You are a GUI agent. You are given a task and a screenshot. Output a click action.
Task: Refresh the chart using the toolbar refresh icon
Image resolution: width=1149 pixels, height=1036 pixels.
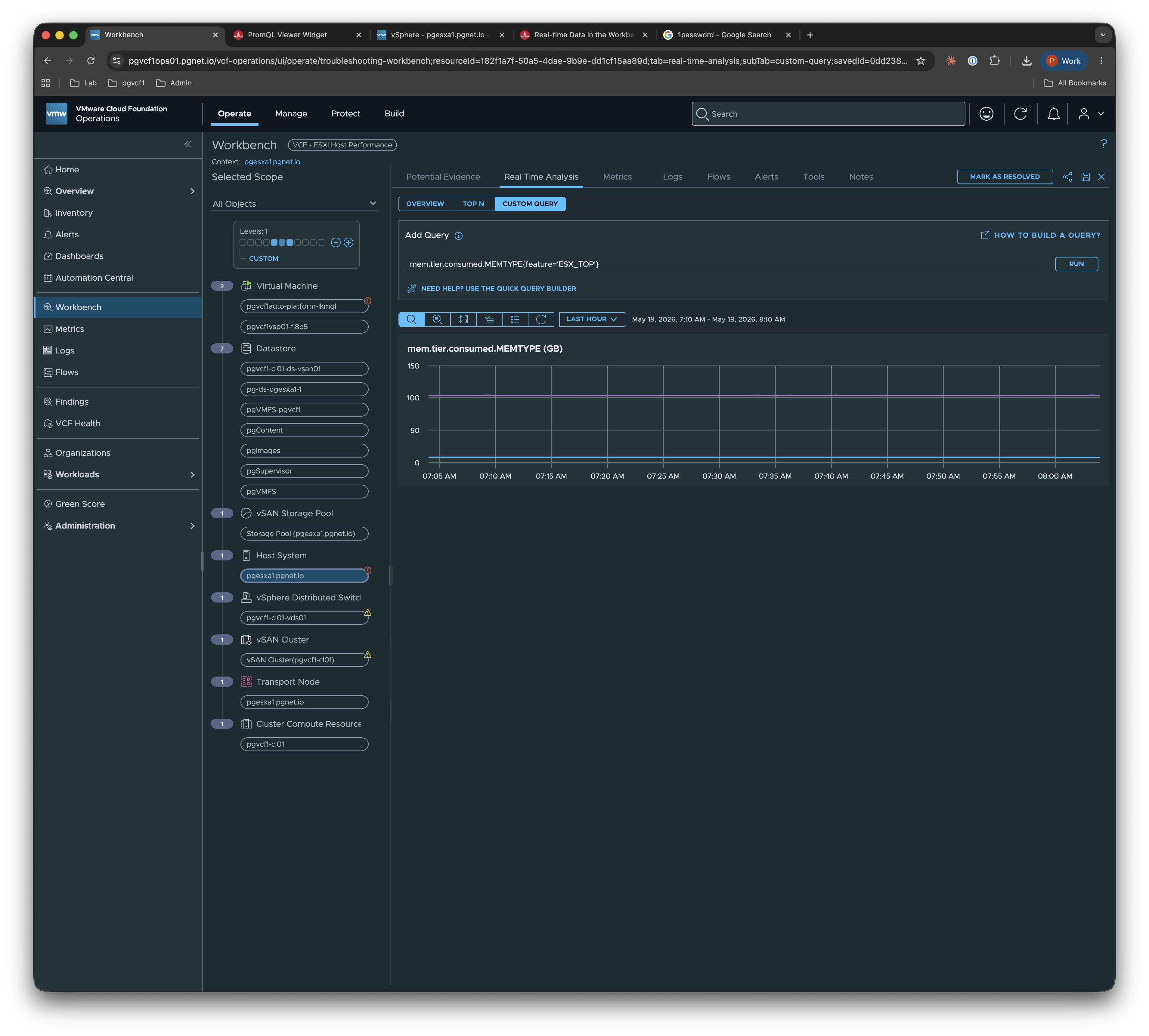point(541,319)
